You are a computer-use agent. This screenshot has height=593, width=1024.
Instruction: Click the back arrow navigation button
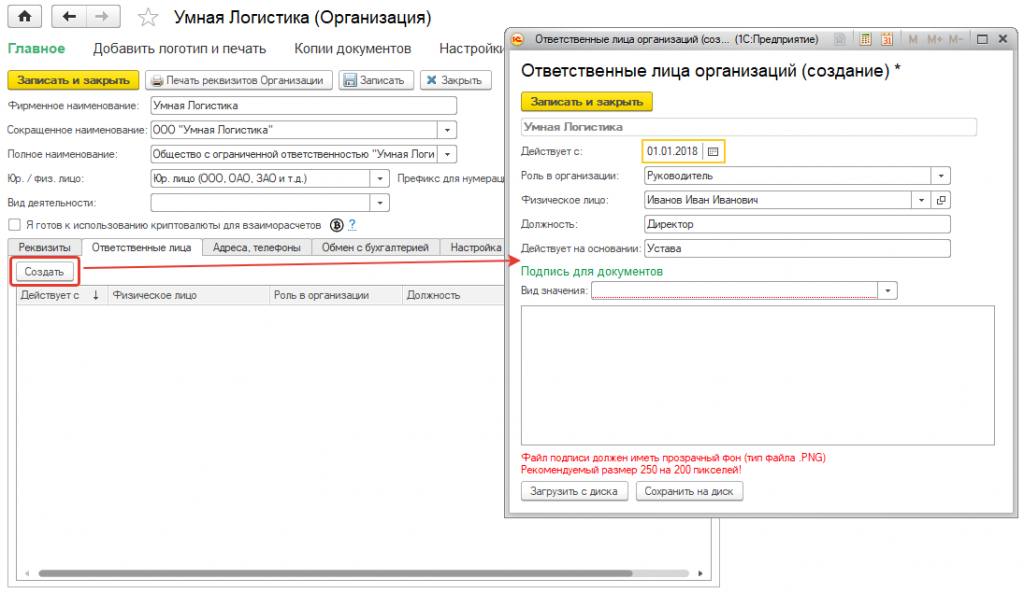[69, 16]
